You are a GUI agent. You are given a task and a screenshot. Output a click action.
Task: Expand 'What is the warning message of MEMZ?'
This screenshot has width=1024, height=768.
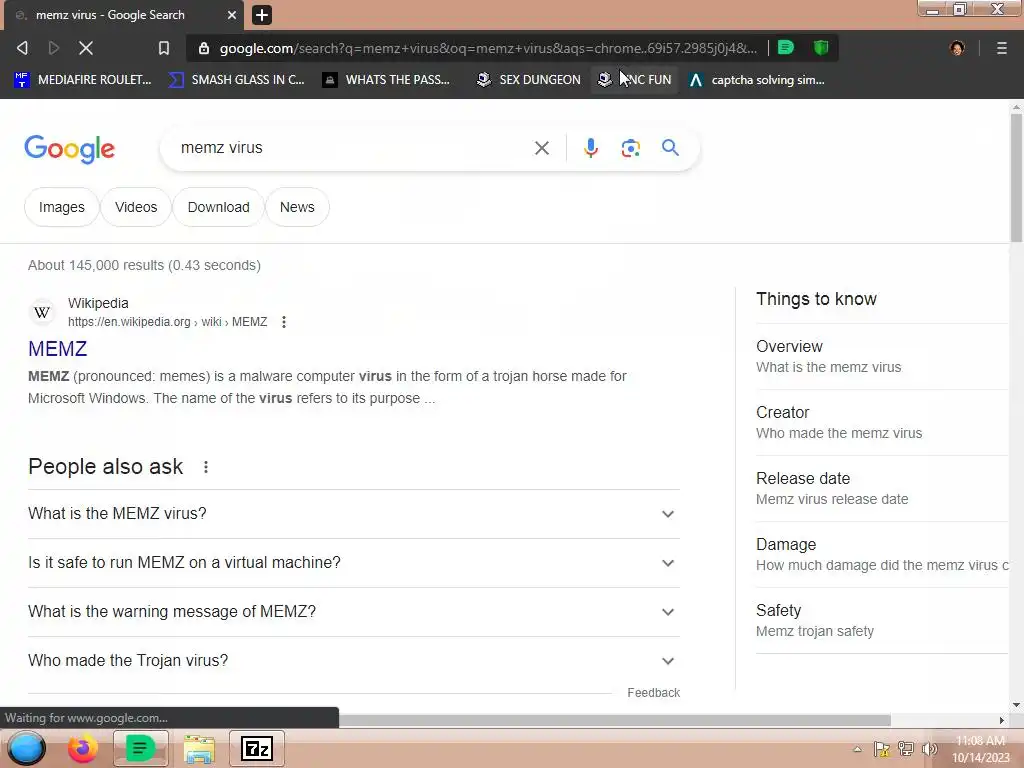(x=353, y=612)
